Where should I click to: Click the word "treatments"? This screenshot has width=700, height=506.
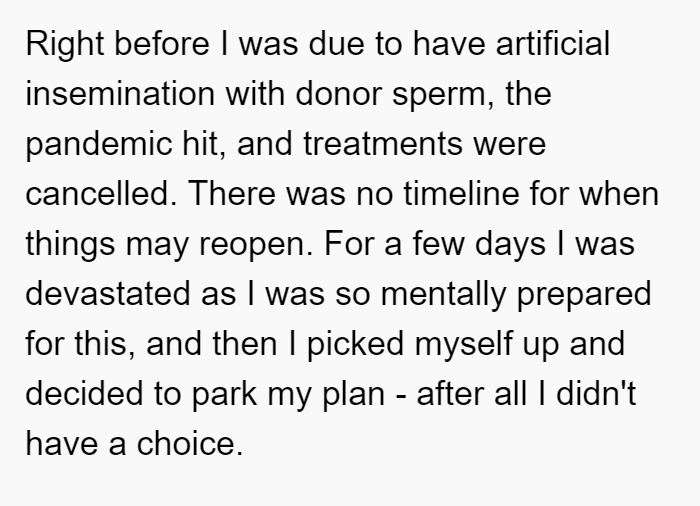[383, 144]
